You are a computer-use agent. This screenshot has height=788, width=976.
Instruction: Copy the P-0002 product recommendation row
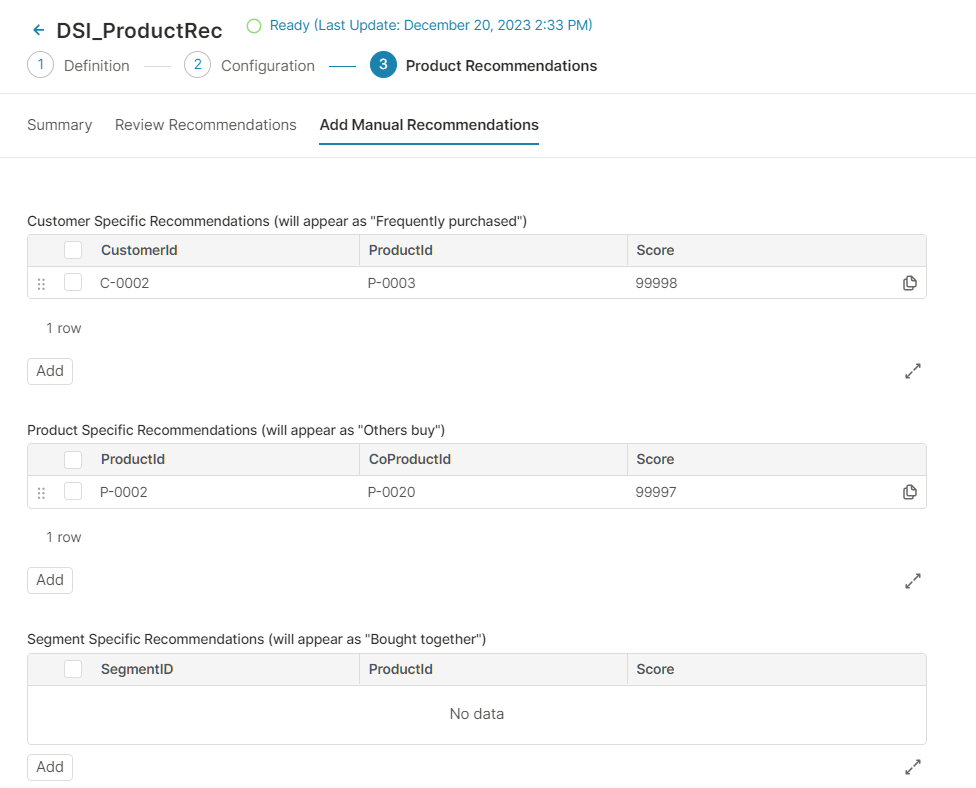pyautogui.click(x=909, y=492)
